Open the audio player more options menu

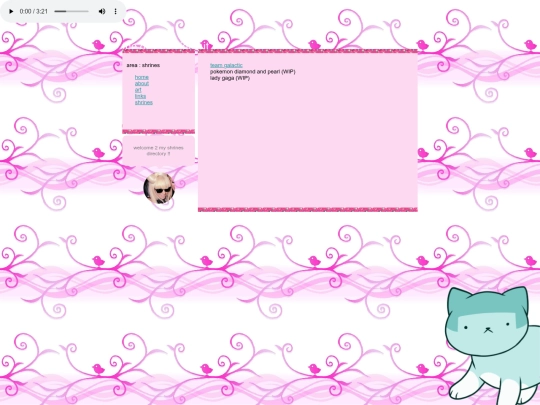(115, 11)
